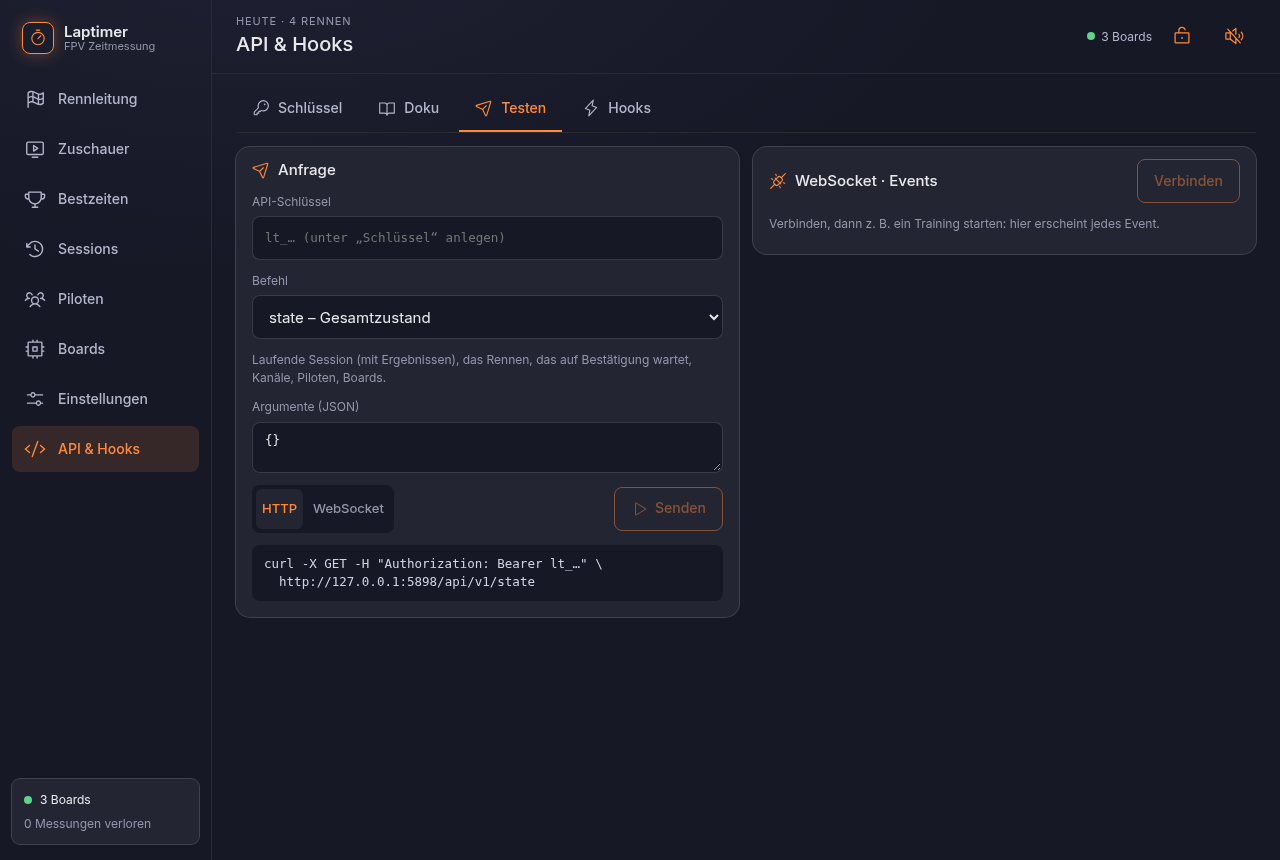Click the API & Hooks code icon

[x=35, y=449]
